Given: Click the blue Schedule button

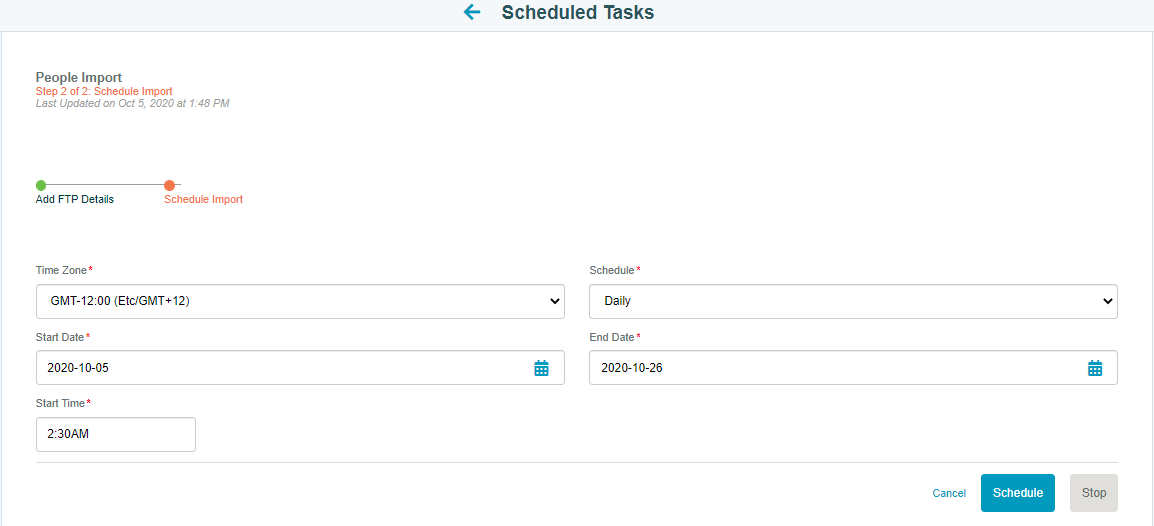Looking at the screenshot, I should tap(1018, 493).
